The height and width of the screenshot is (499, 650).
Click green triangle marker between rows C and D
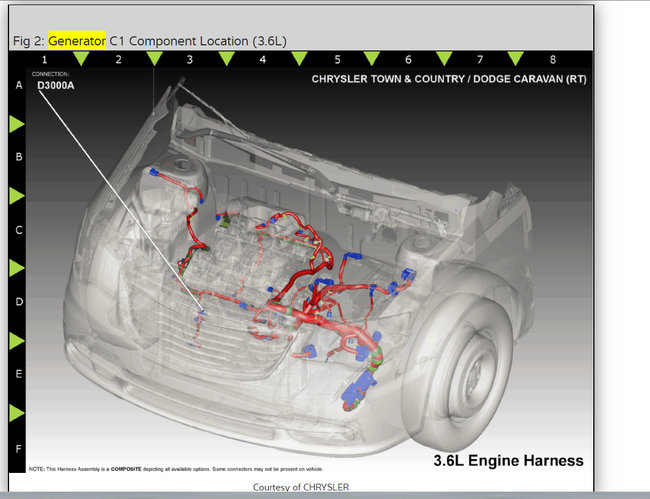(x=17, y=268)
